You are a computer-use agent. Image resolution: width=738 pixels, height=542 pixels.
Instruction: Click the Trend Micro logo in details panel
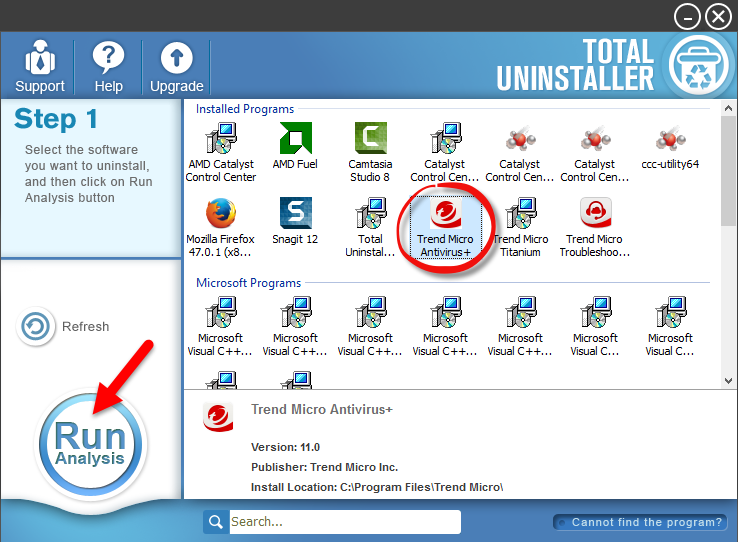(x=218, y=417)
